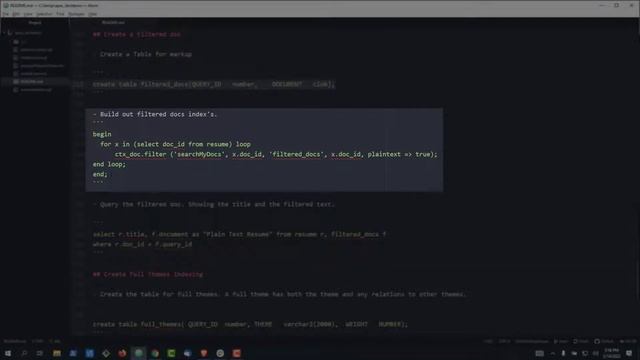This screenshot has height=360, width=640.
Task: Open the Edit menu
Action: pos(16,14)
